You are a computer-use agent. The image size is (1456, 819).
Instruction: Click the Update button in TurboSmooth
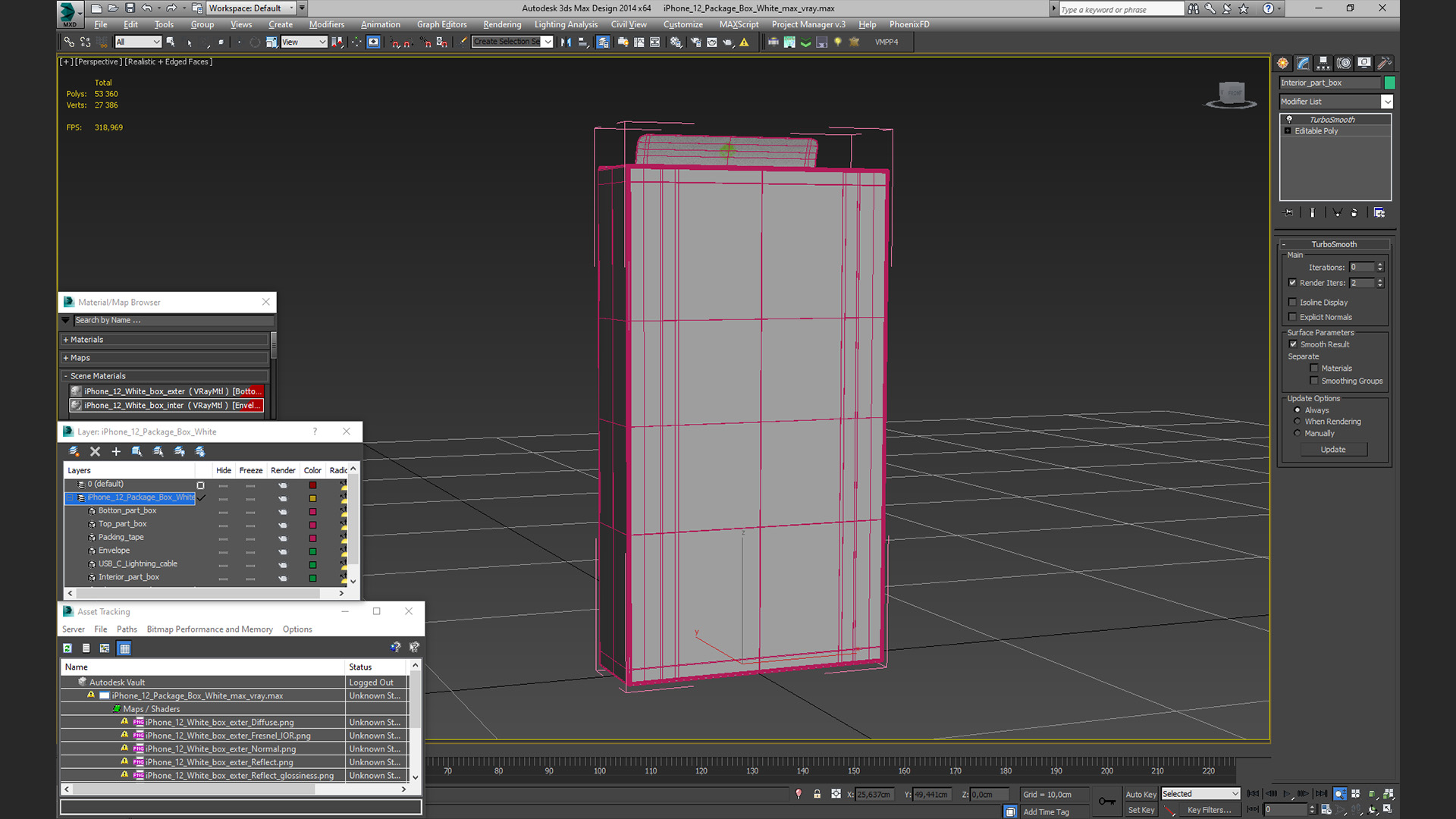(1333, 450)
